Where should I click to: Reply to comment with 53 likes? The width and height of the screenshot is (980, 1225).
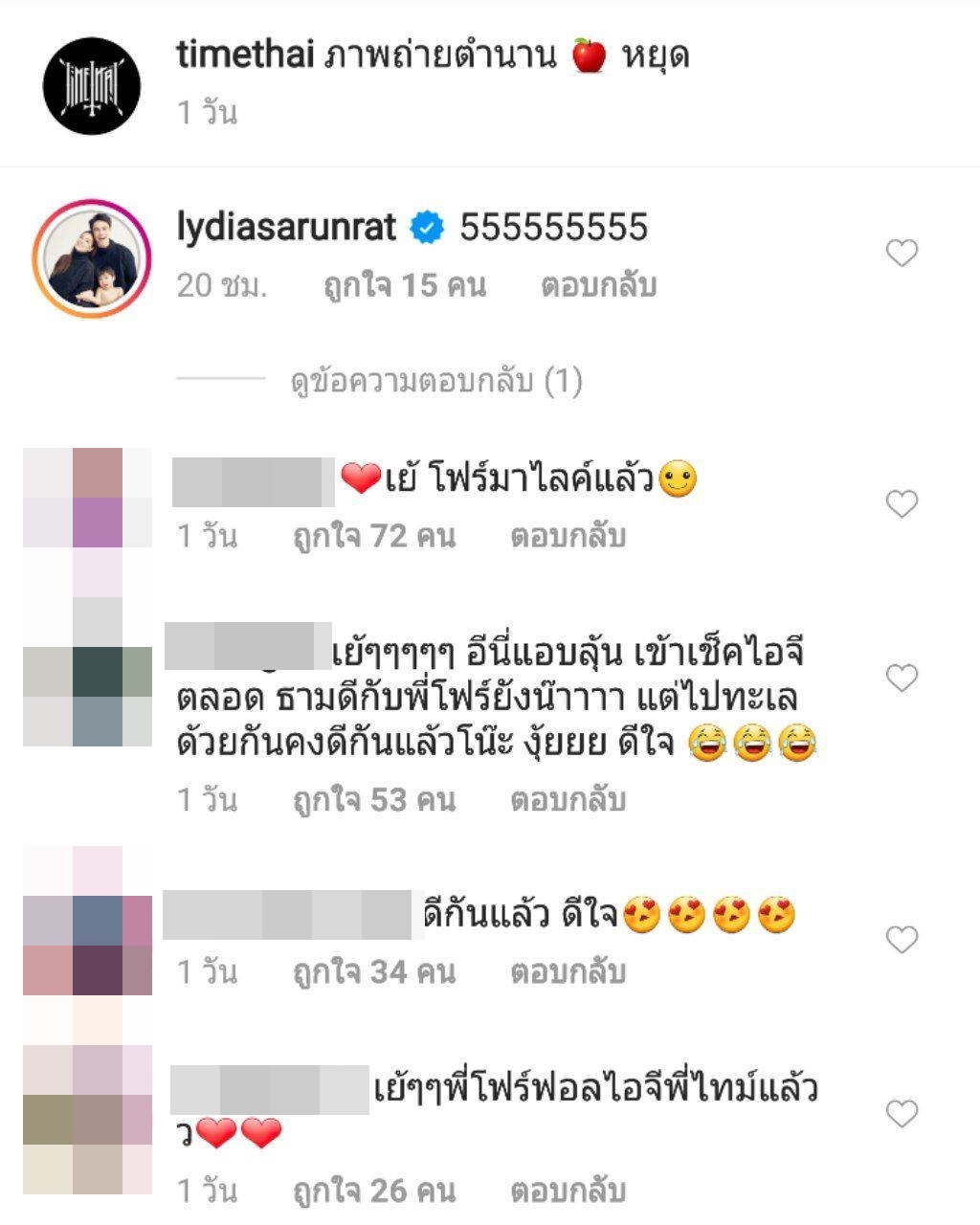568,799
